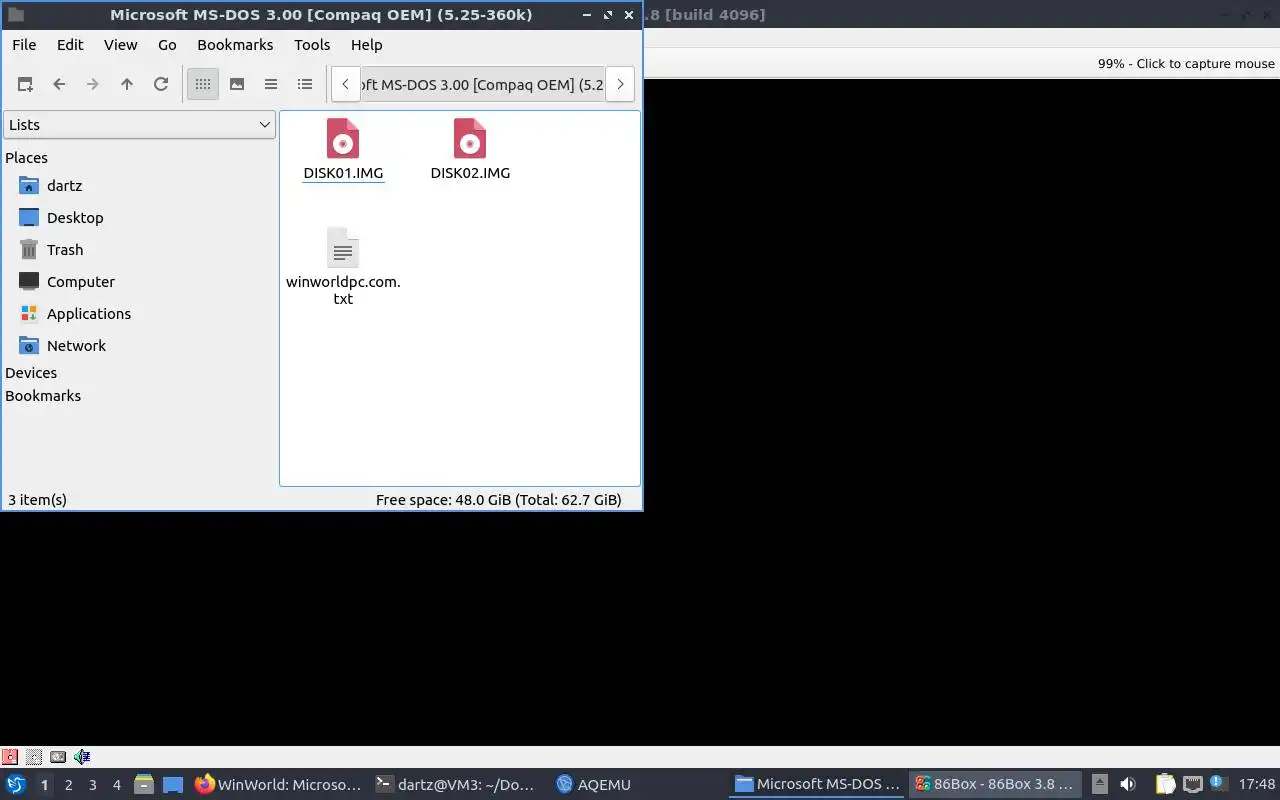The height and width of the screenshot is (800, 1280).
Task: Click the '3 item(s)' status text
Action: click(37, 500)
